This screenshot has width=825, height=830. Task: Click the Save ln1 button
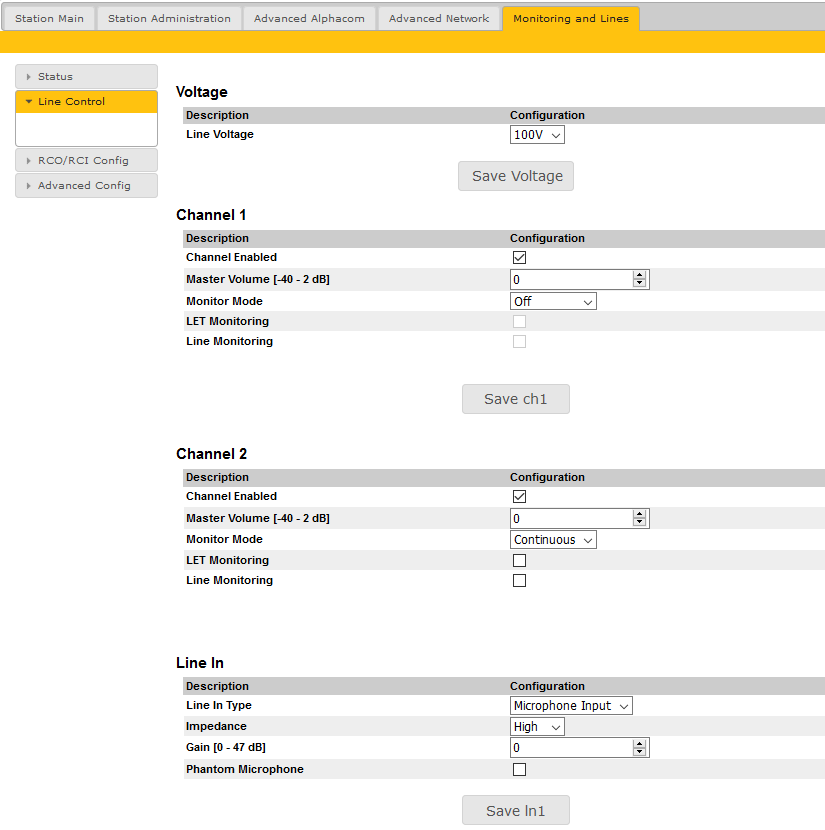(515, 811)
